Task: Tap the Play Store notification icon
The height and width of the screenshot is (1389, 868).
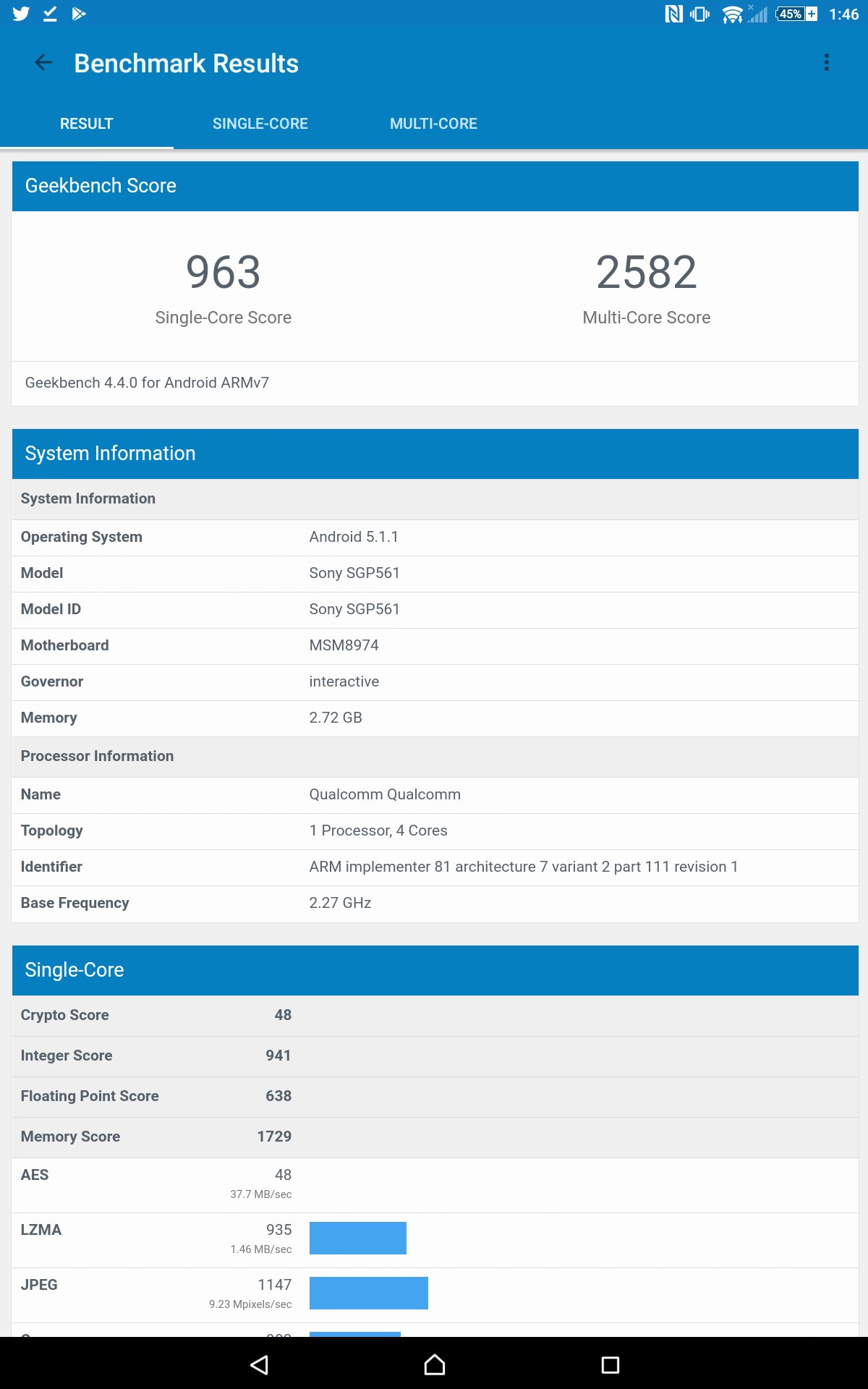Action: point(79,14)
